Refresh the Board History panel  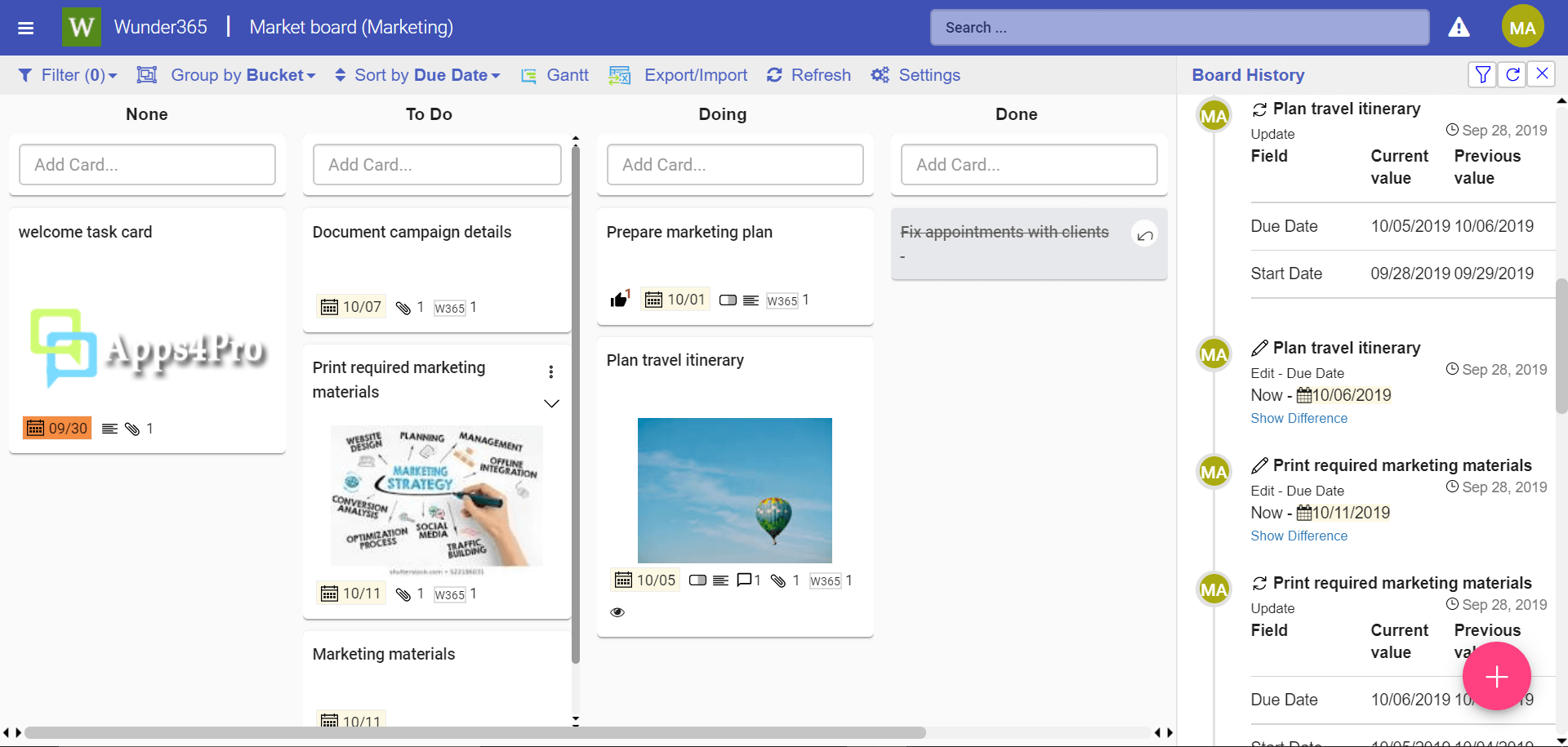tap(1512, 74)
